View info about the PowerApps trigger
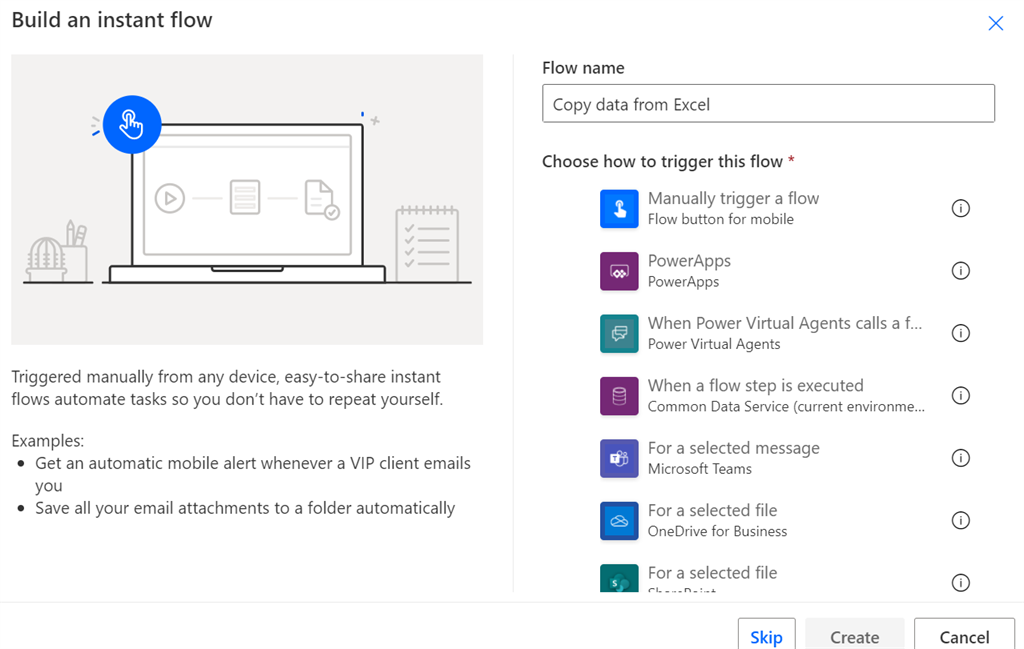 click(961, 270)
